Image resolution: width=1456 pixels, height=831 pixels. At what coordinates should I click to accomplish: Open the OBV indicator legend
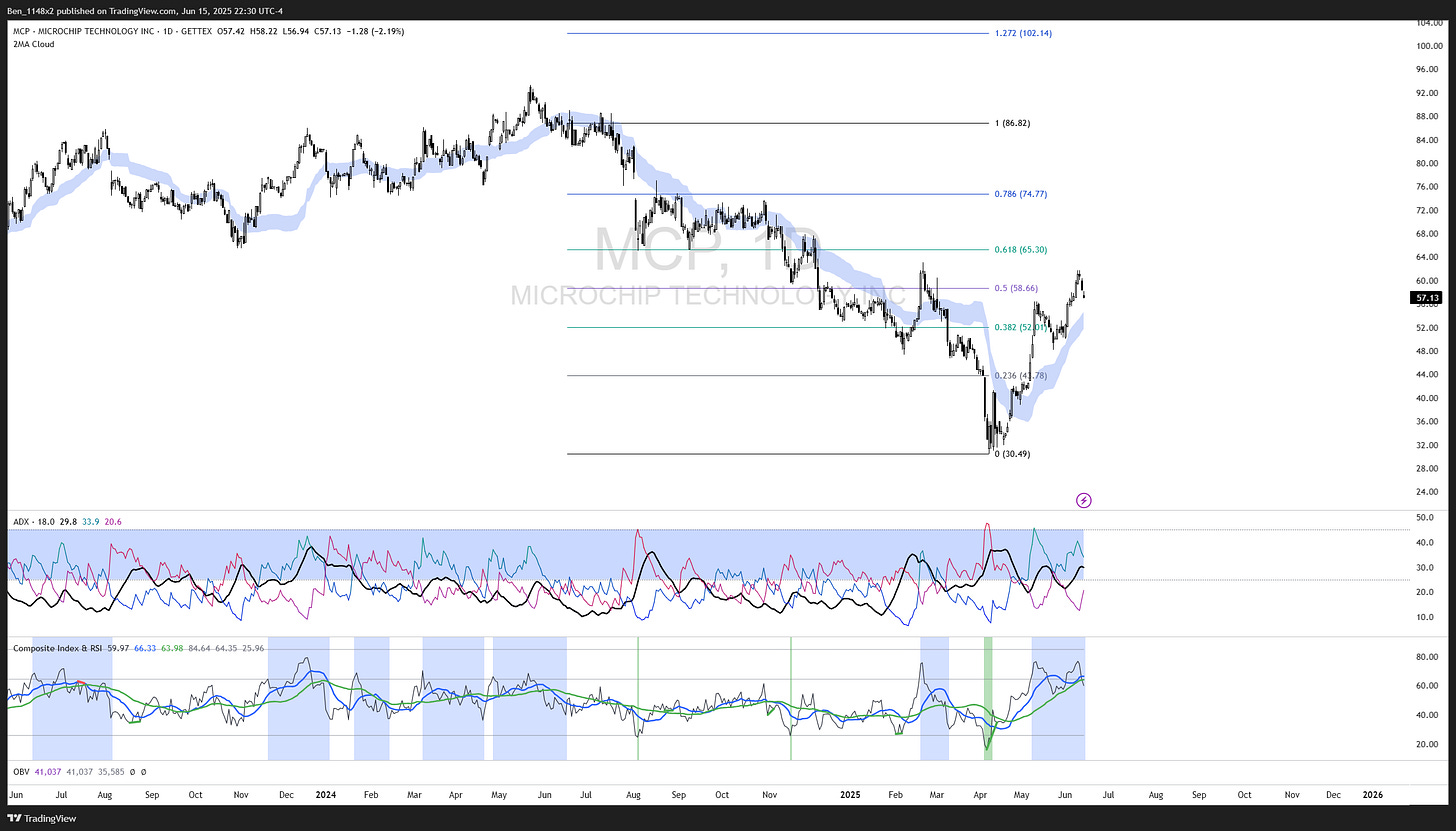point(20,772)
